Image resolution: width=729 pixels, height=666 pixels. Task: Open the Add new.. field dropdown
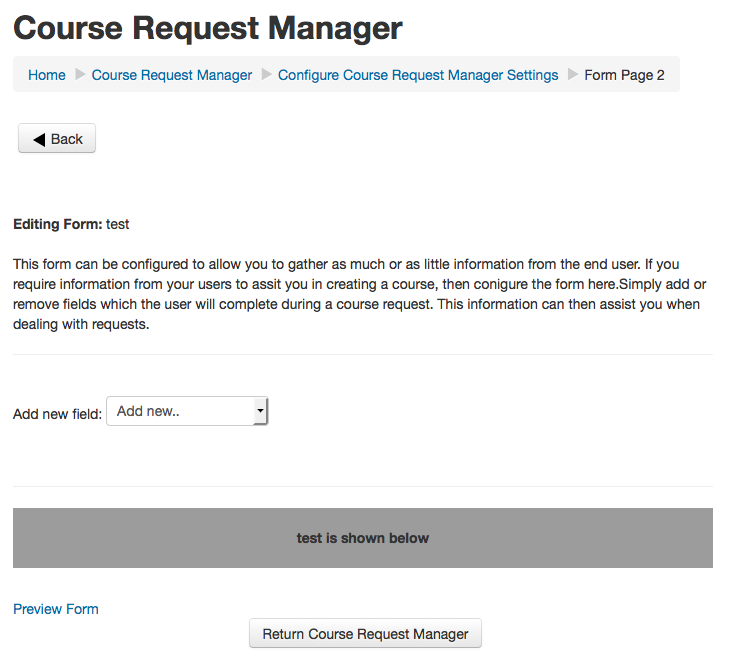point(186,411)
